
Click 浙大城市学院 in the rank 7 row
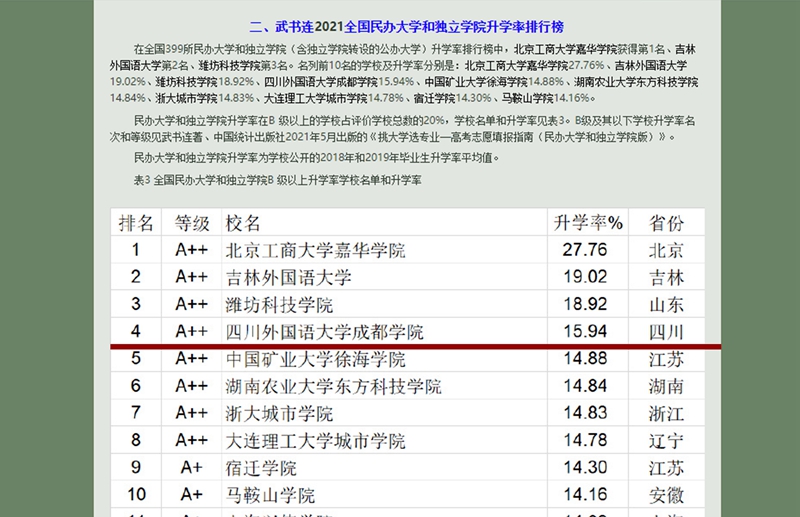tap(280, 413)
